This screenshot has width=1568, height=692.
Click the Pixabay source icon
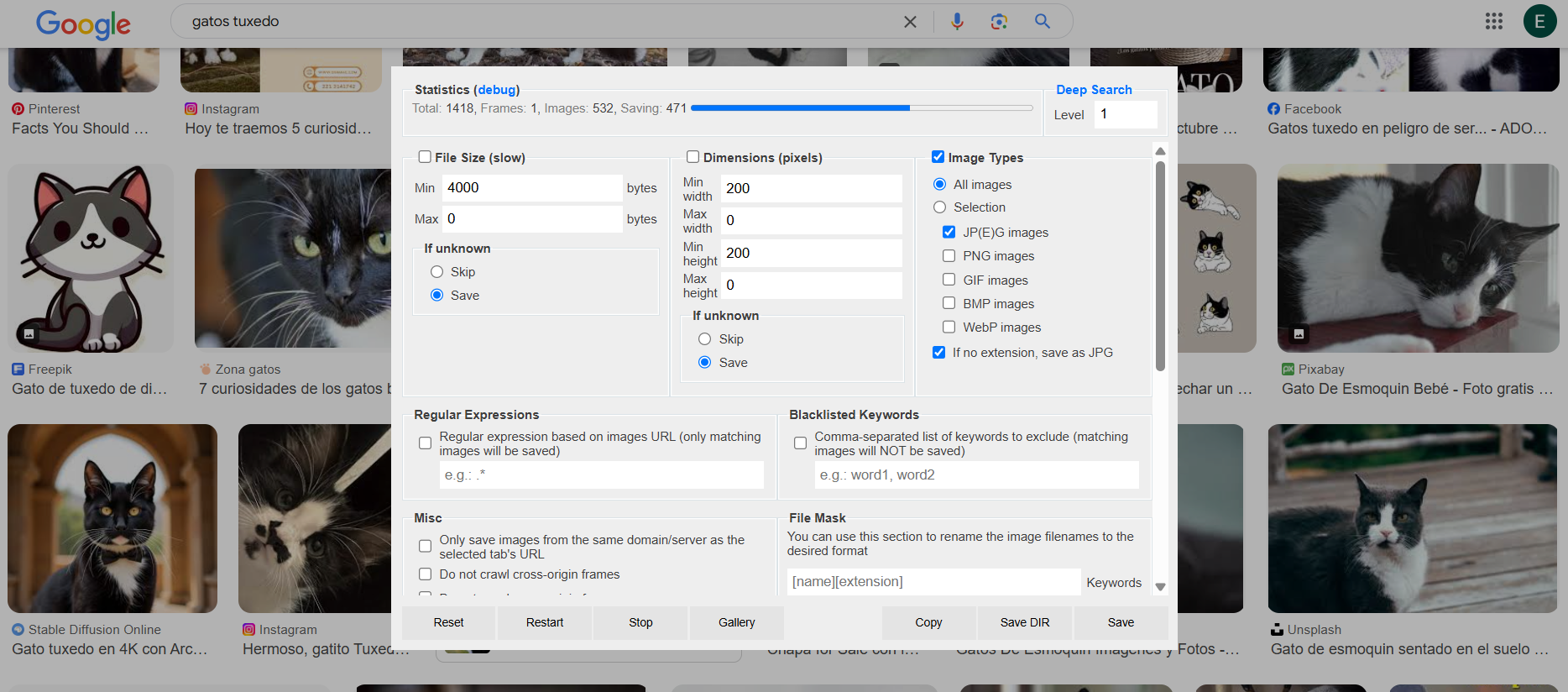tap(1288, 370)
